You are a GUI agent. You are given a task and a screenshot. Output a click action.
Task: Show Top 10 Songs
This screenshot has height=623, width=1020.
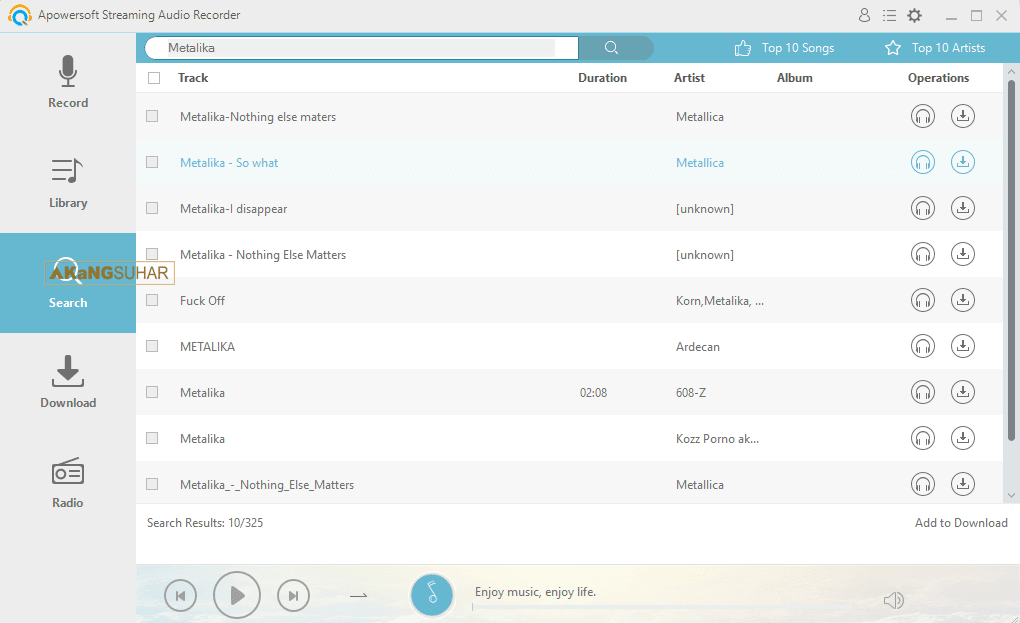pos(784,47)
